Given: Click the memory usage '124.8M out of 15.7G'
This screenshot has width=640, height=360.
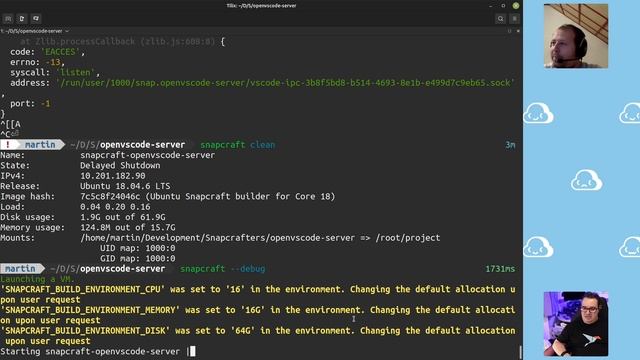Looking at the screenshot, I should click(128, 228).
